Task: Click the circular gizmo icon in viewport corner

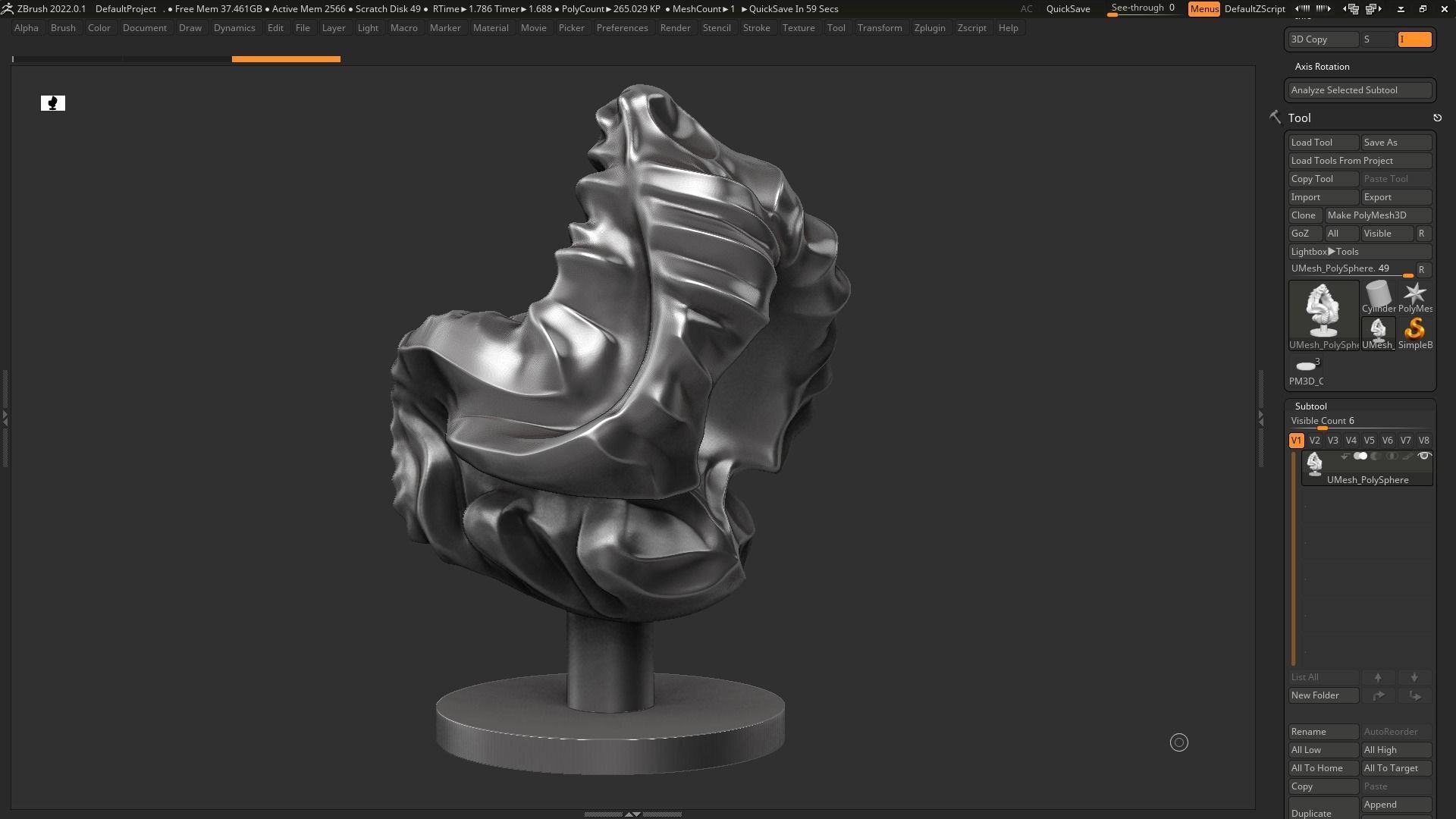Action: coord(1179,742)
